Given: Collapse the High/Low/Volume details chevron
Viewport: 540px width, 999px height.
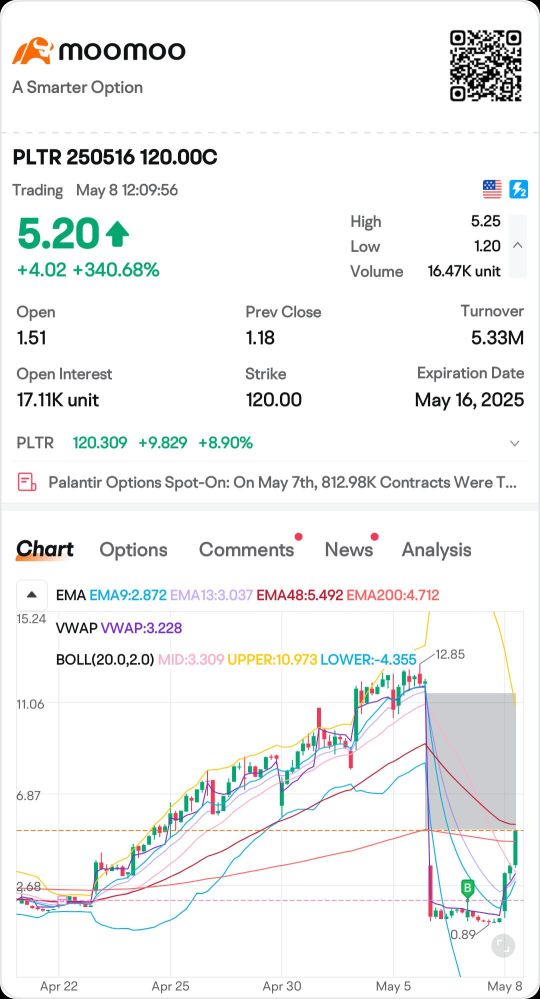Looking at the screenshot, I should click(x=518, y=245).
